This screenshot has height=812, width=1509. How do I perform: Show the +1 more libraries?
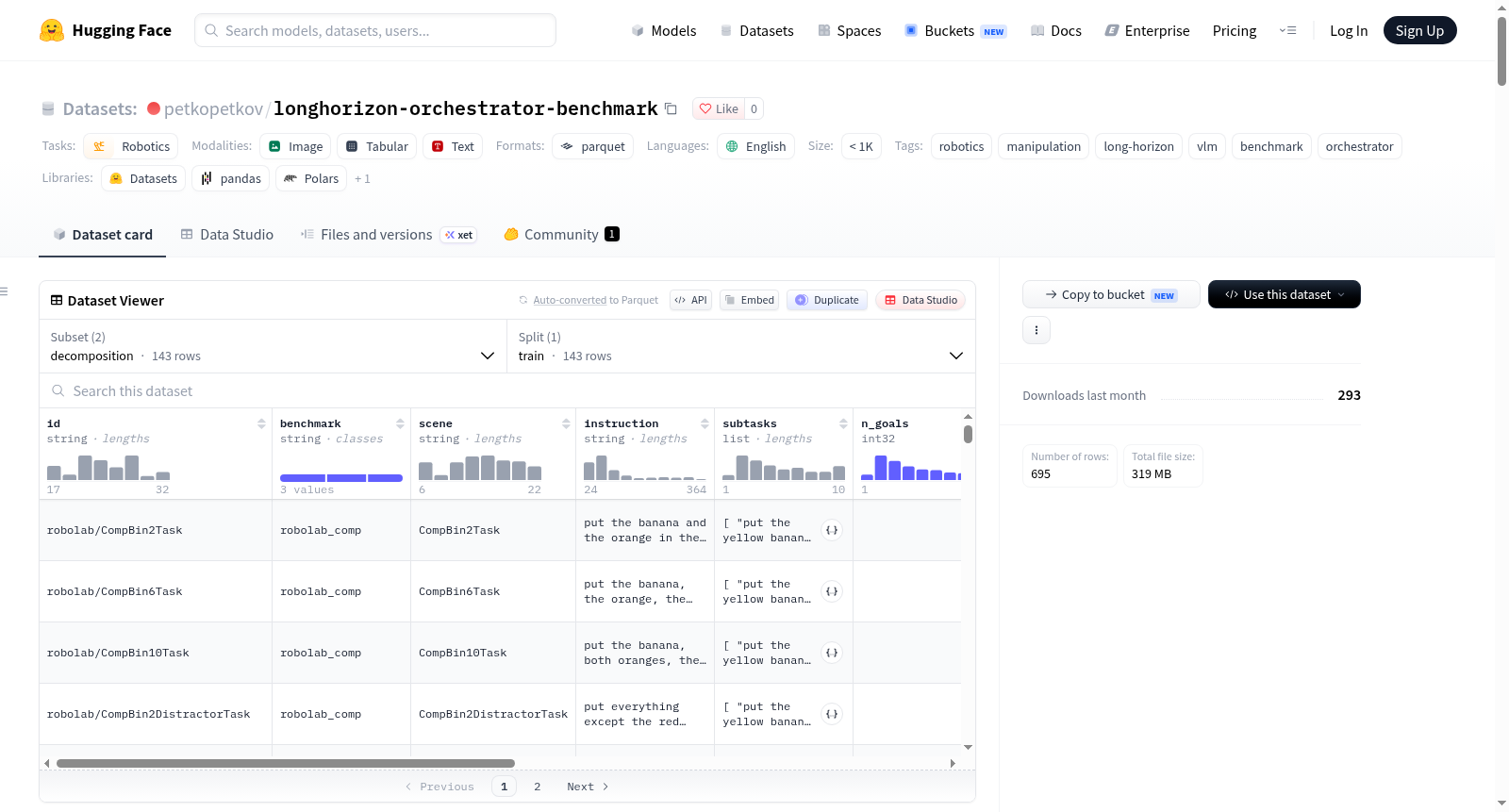click(x=362, y=178)
